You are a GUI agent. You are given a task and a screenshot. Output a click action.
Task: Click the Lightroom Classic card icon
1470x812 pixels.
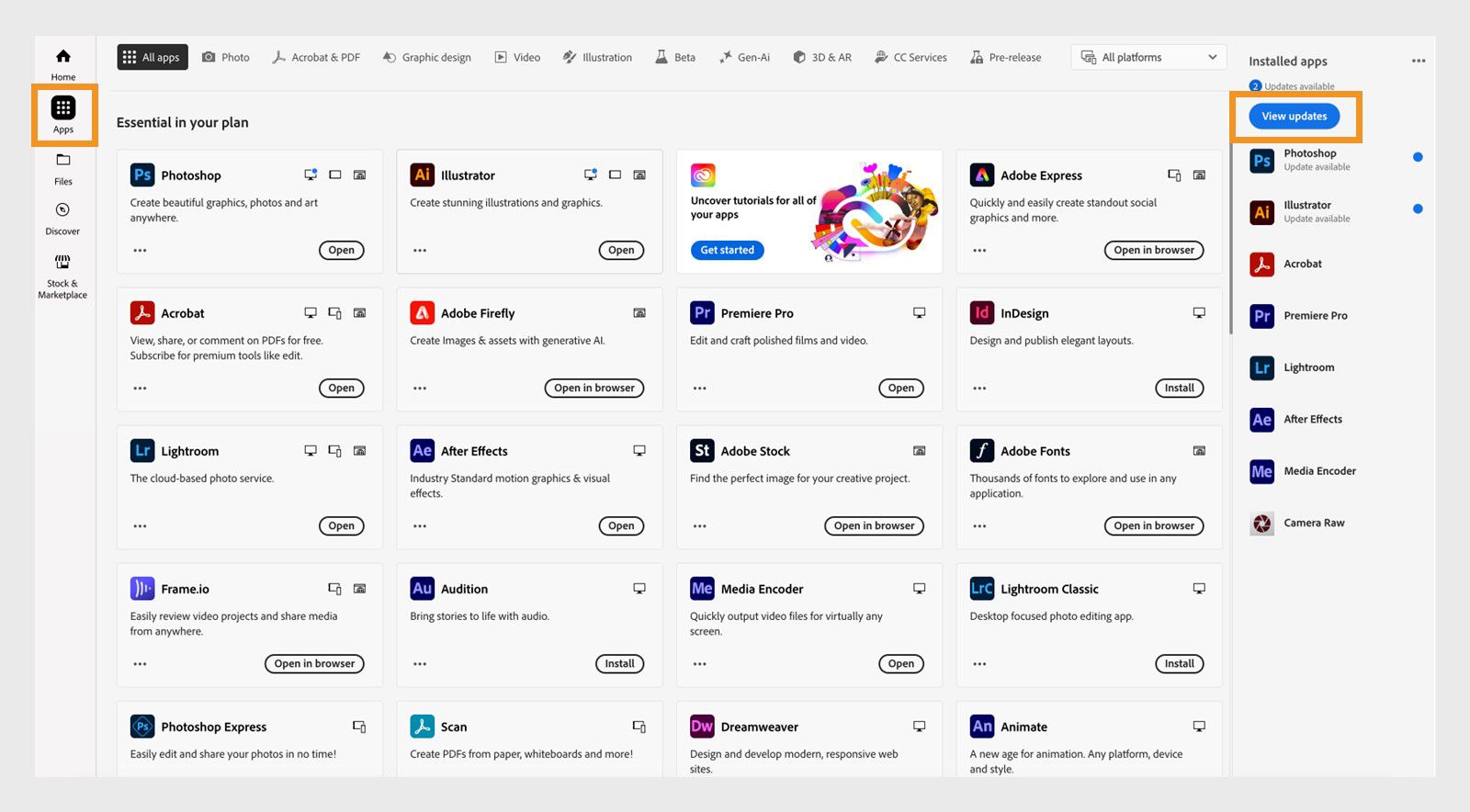click(x=982, y=588)
